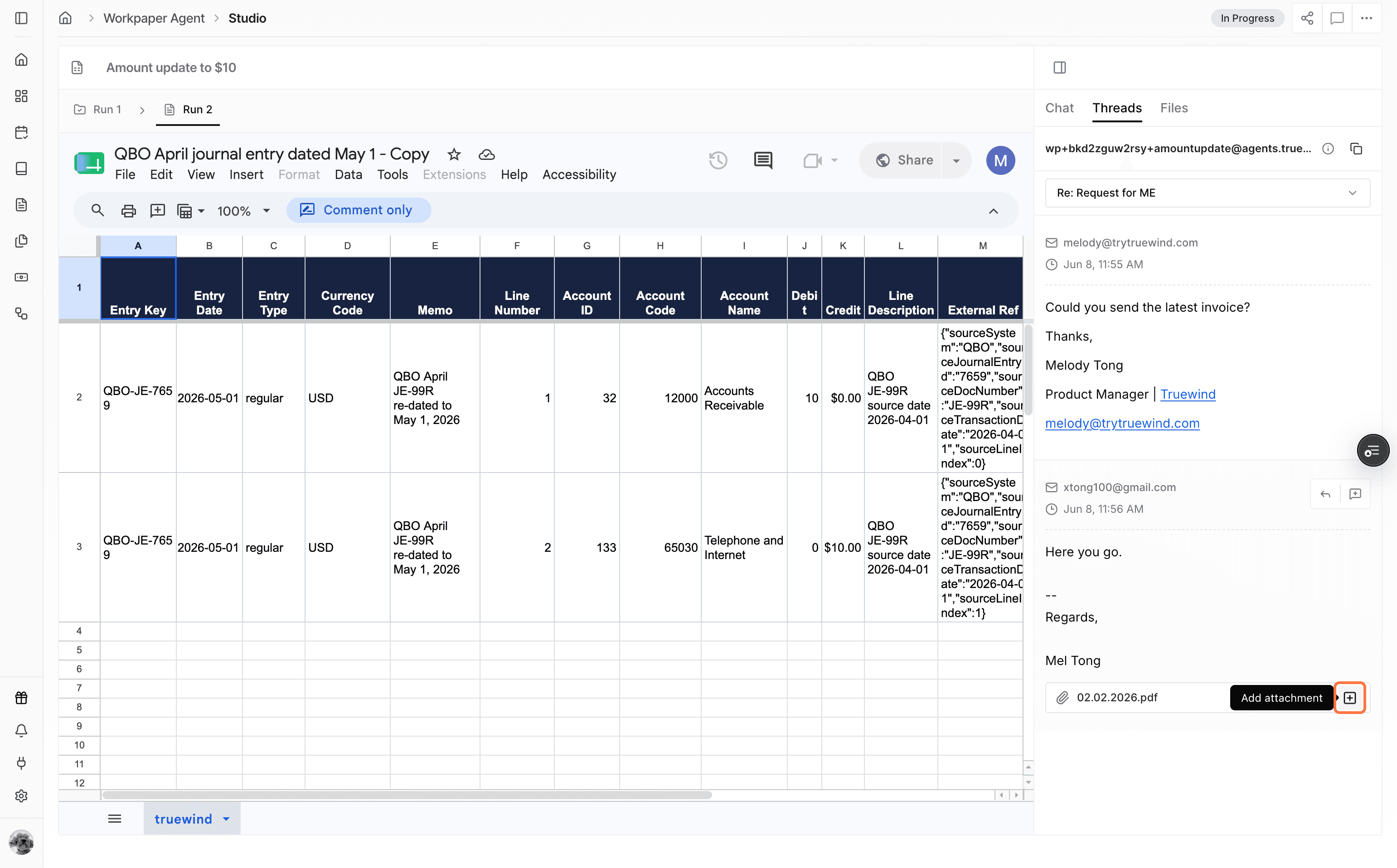Open spreadsheet comments history icon
This screenshot has width=1397, height=868.
tap(763, 160)
